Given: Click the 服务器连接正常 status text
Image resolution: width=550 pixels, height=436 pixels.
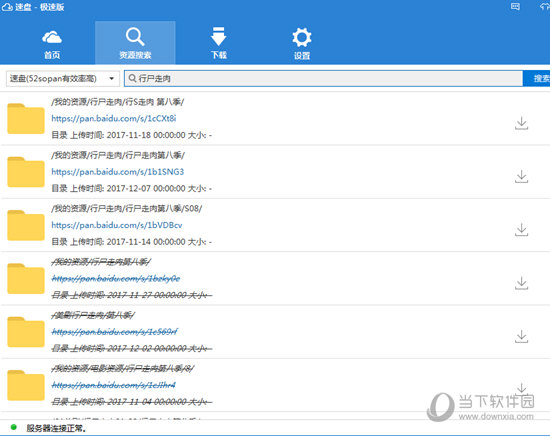Looking at the screenshot, I should (56, 428).
